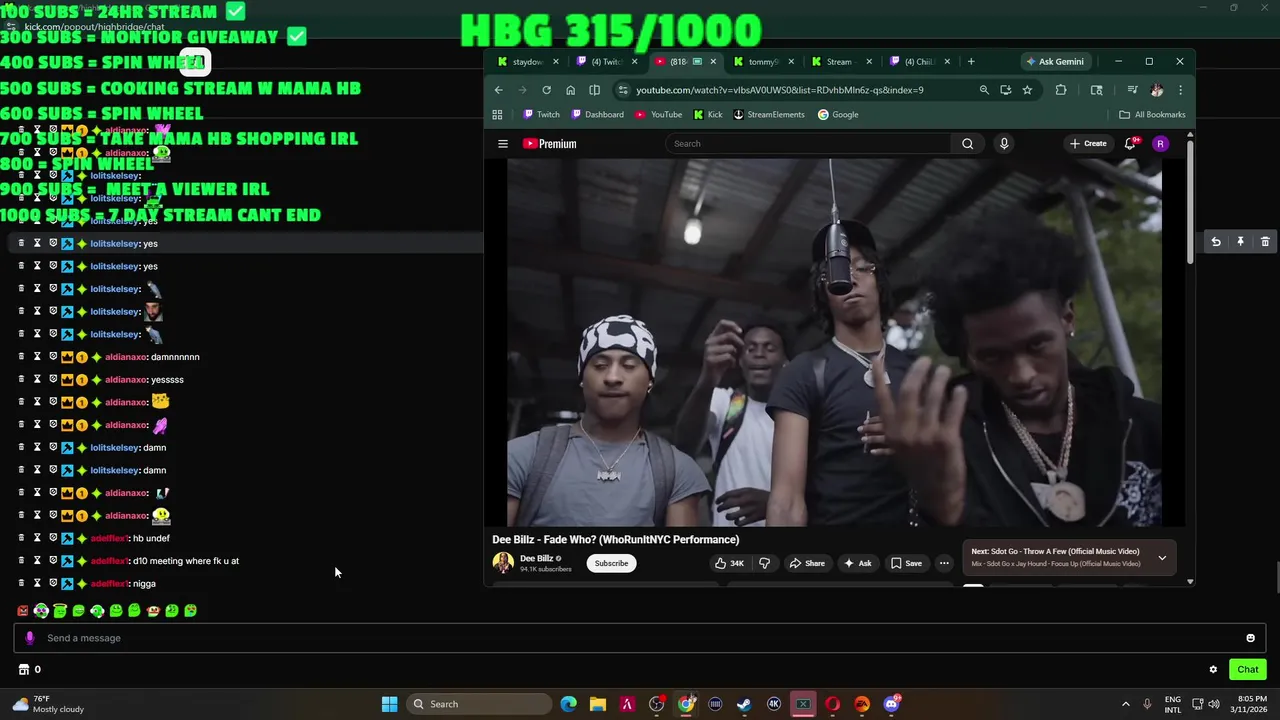Open Windows Start menu
The width and height of the screenshot is (1280, 720).
click(389, 704)
